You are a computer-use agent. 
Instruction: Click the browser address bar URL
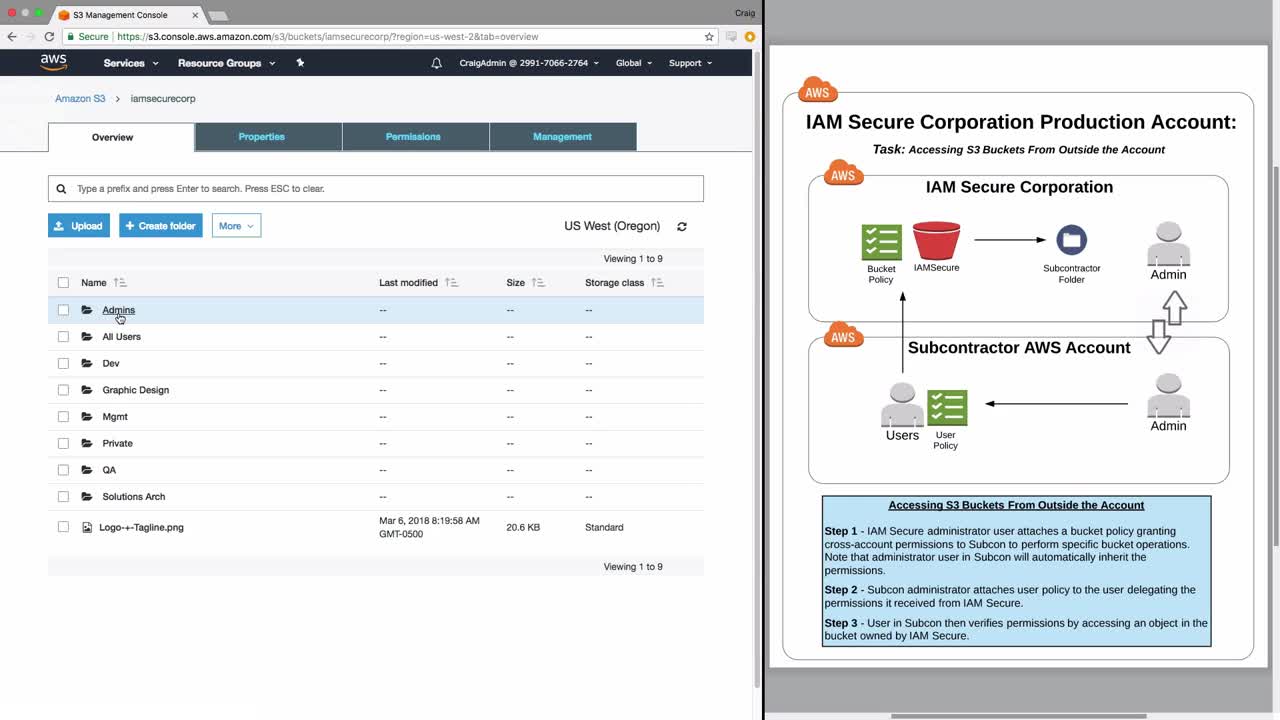328,37
